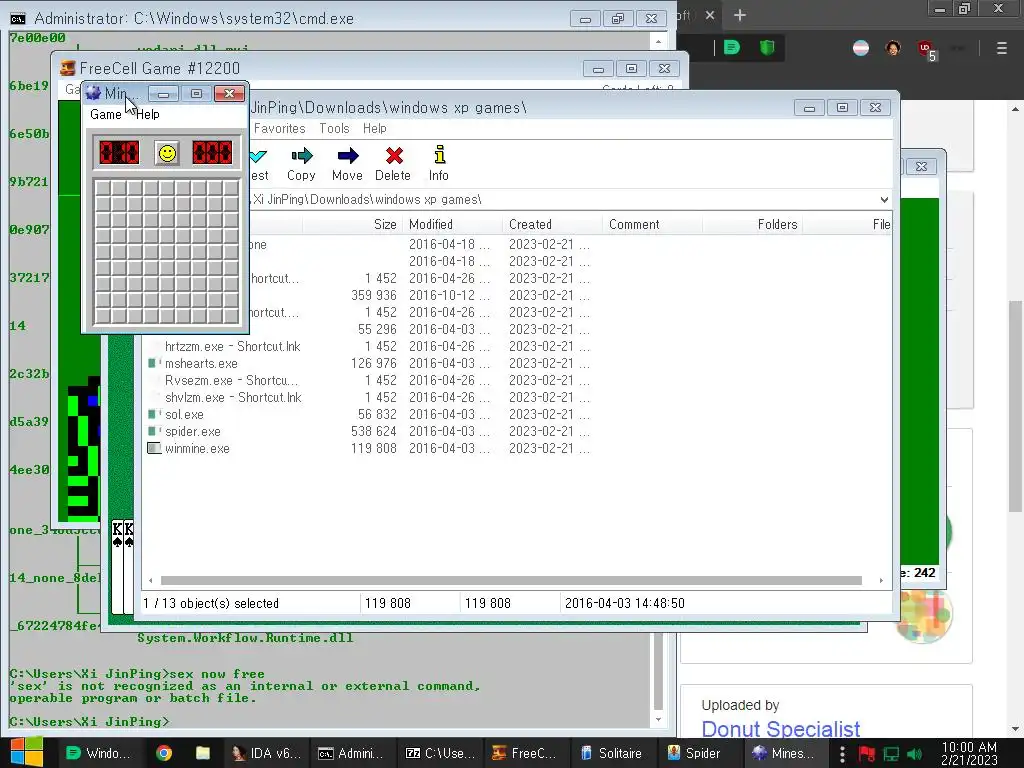This screenshot has width=1024, height=768.
Task: Switch to Chrome in taskbar
Action: [x=164, y=754]
